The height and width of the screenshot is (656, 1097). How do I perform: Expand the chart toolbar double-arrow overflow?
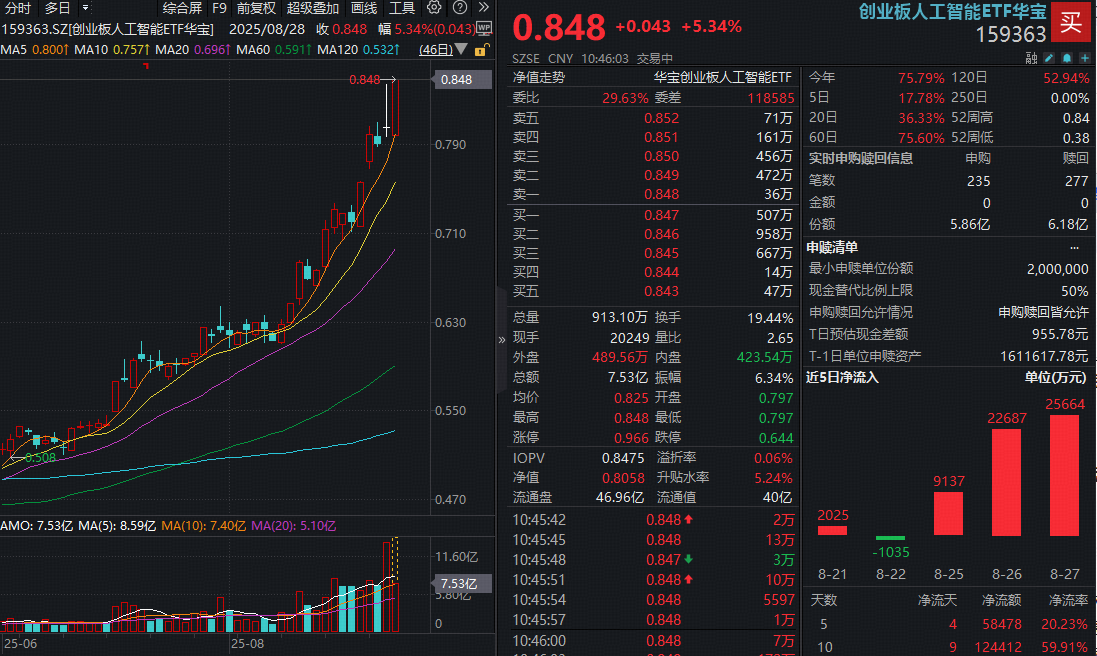click(x=481, y=8)
